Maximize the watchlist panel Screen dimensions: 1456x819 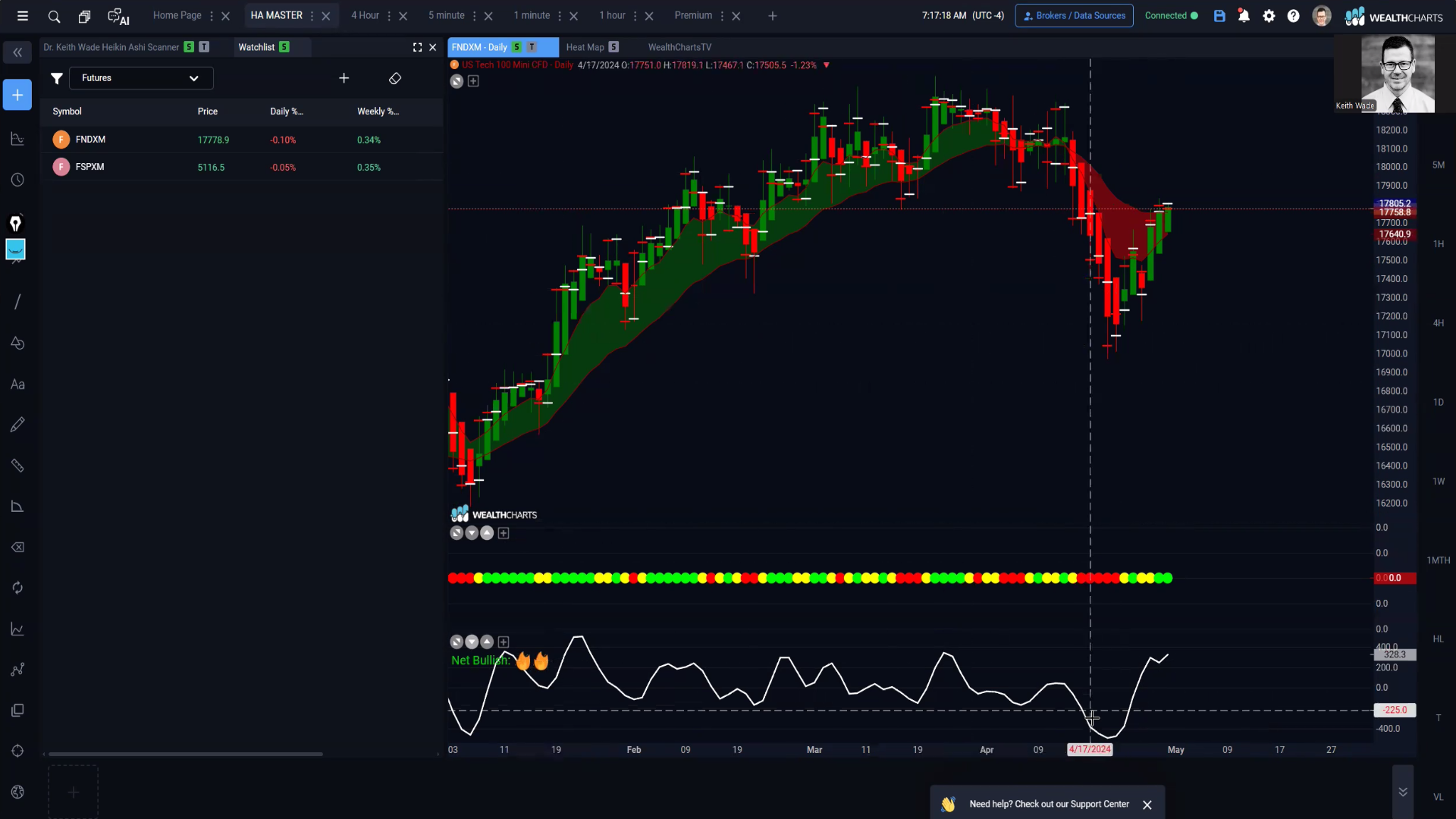pos(417,47)
